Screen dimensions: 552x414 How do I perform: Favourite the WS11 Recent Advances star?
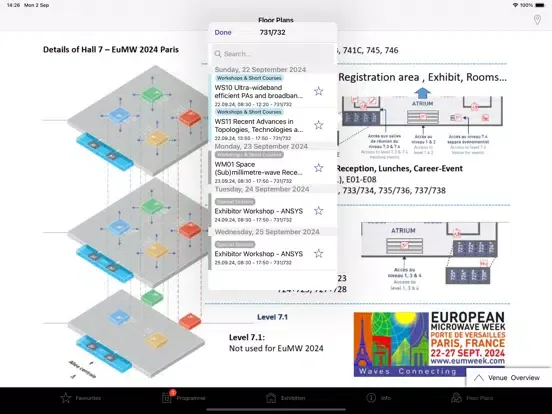pyautogui.click(x=319, y=125)
